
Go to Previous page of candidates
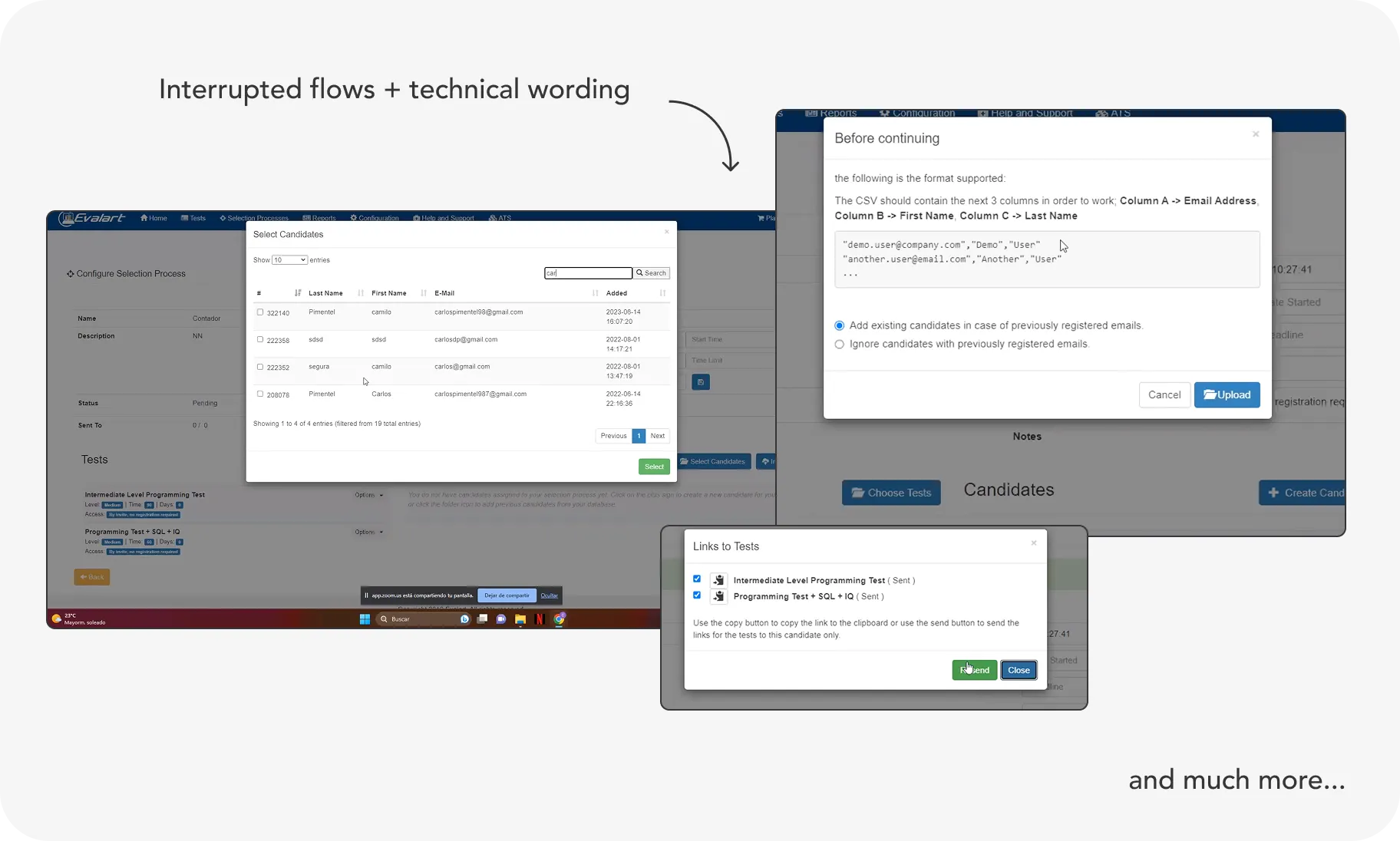click(613, 436)
